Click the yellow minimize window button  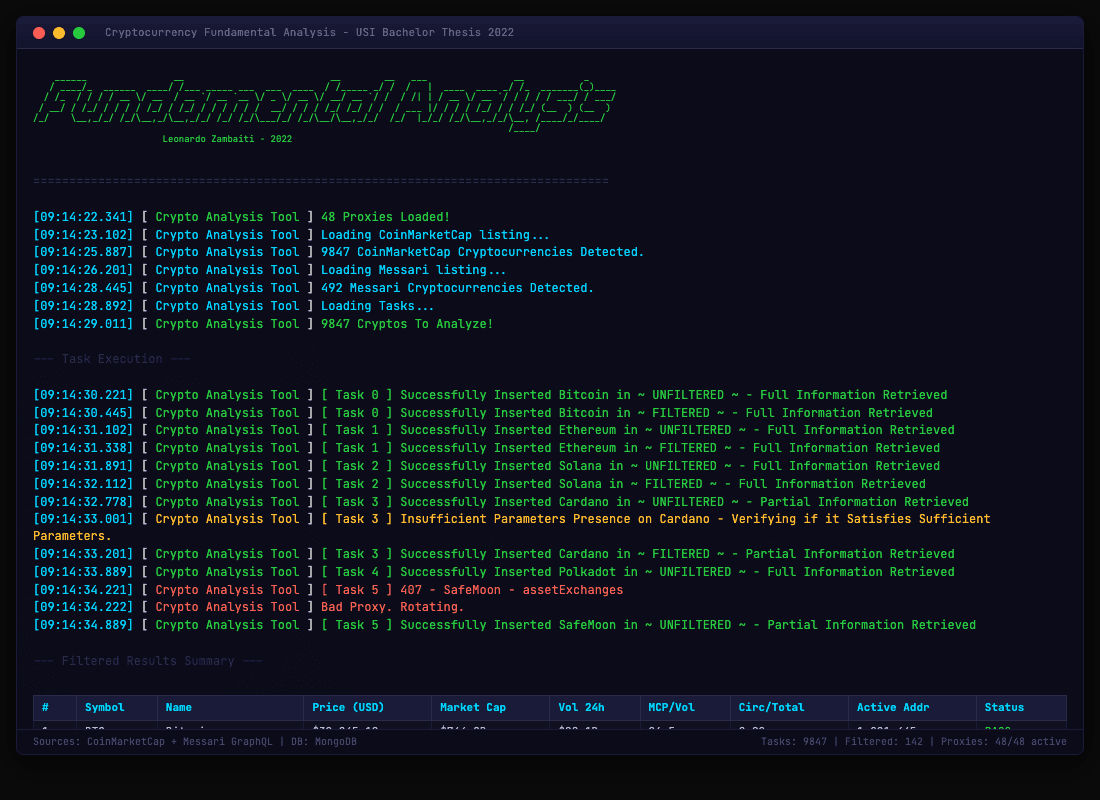[59, 33]
